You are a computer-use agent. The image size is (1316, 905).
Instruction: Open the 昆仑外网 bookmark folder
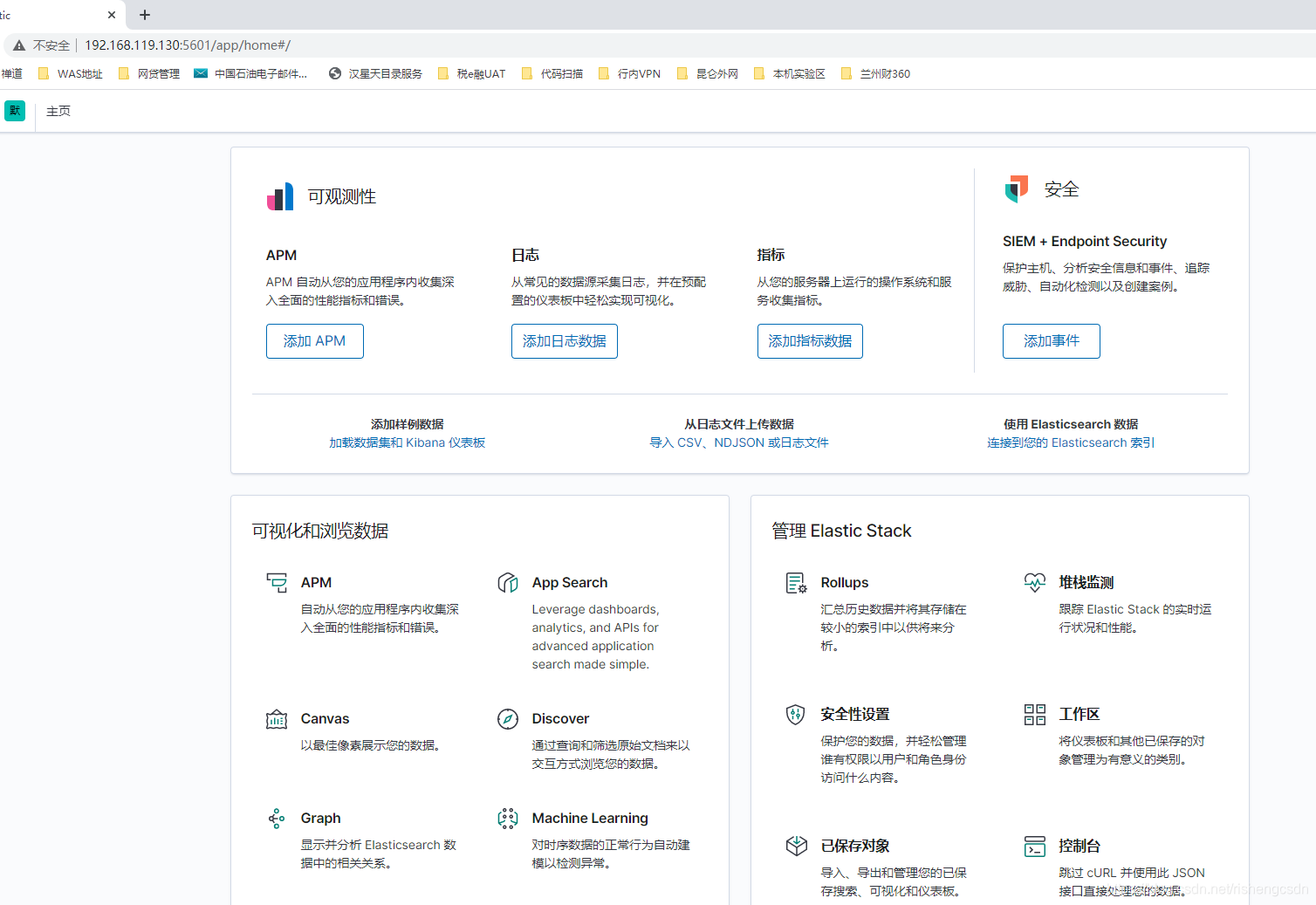point(708,74)
